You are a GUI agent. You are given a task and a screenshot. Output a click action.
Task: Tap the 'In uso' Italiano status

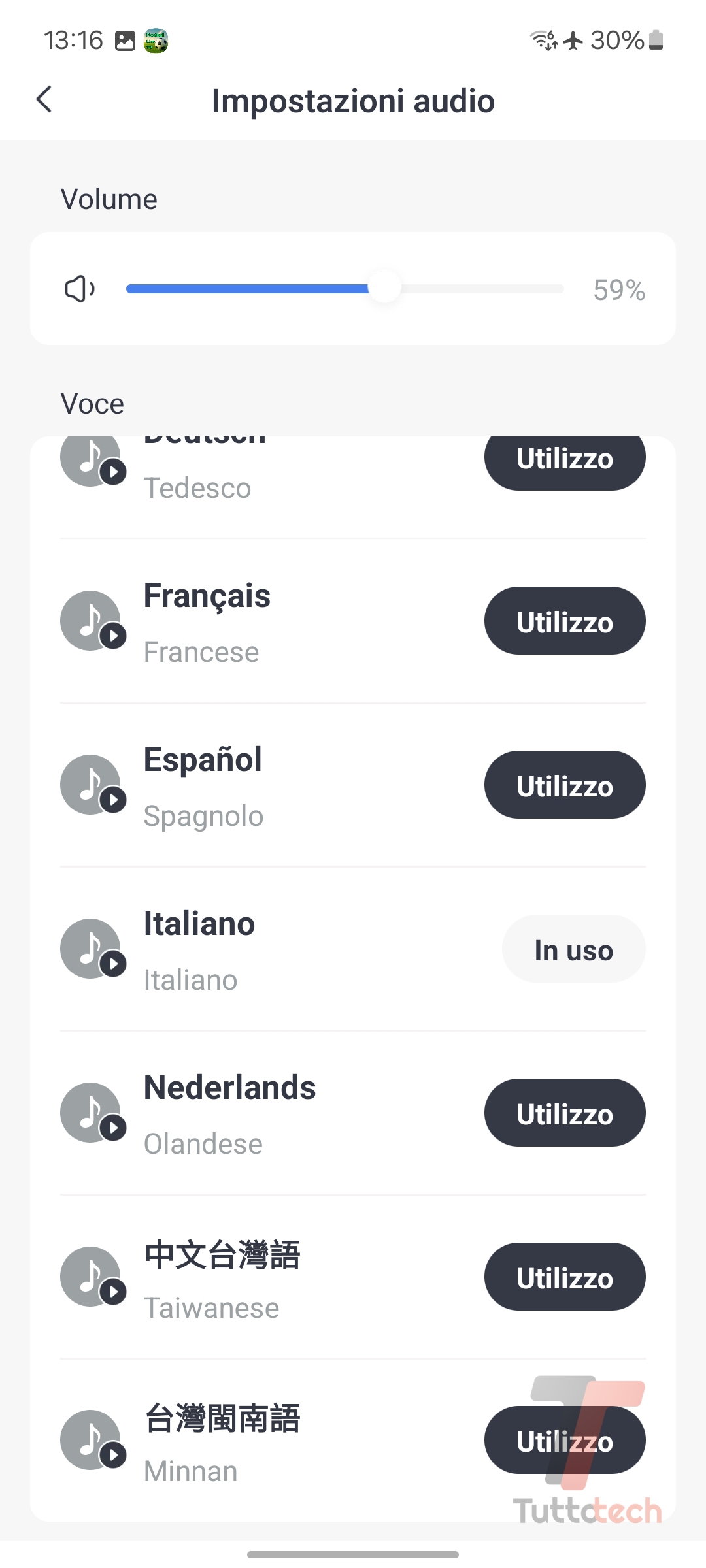573,949
